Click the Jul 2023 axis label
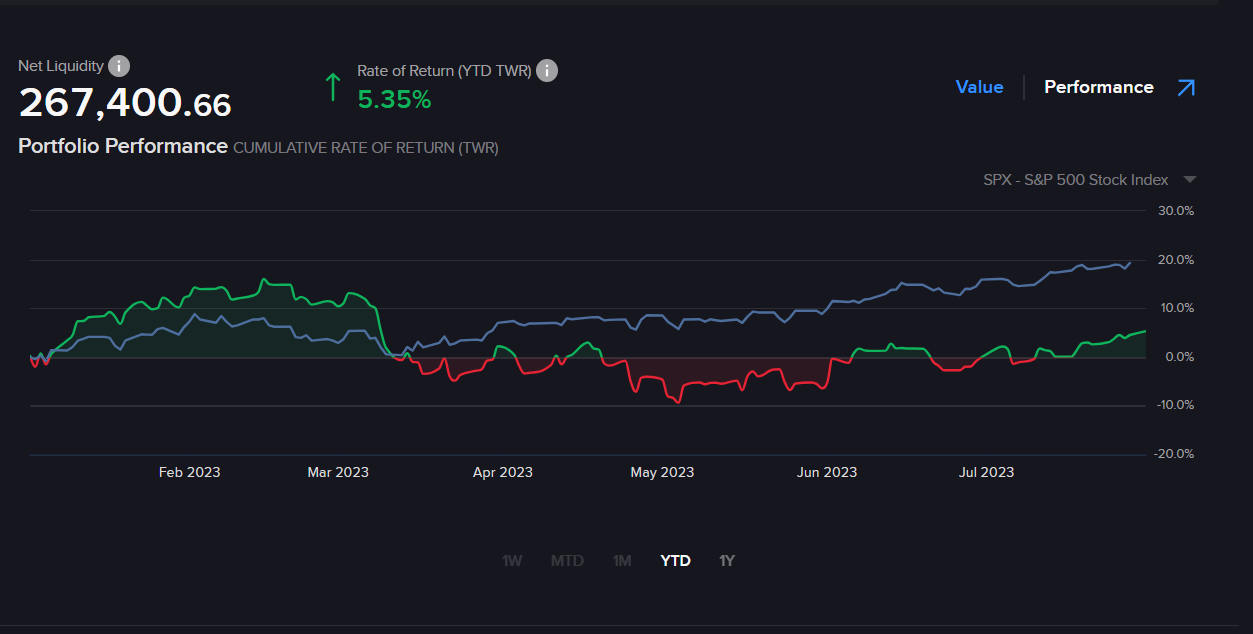The width and height of the screenshot is (1253, 634). tap(986, 472)
